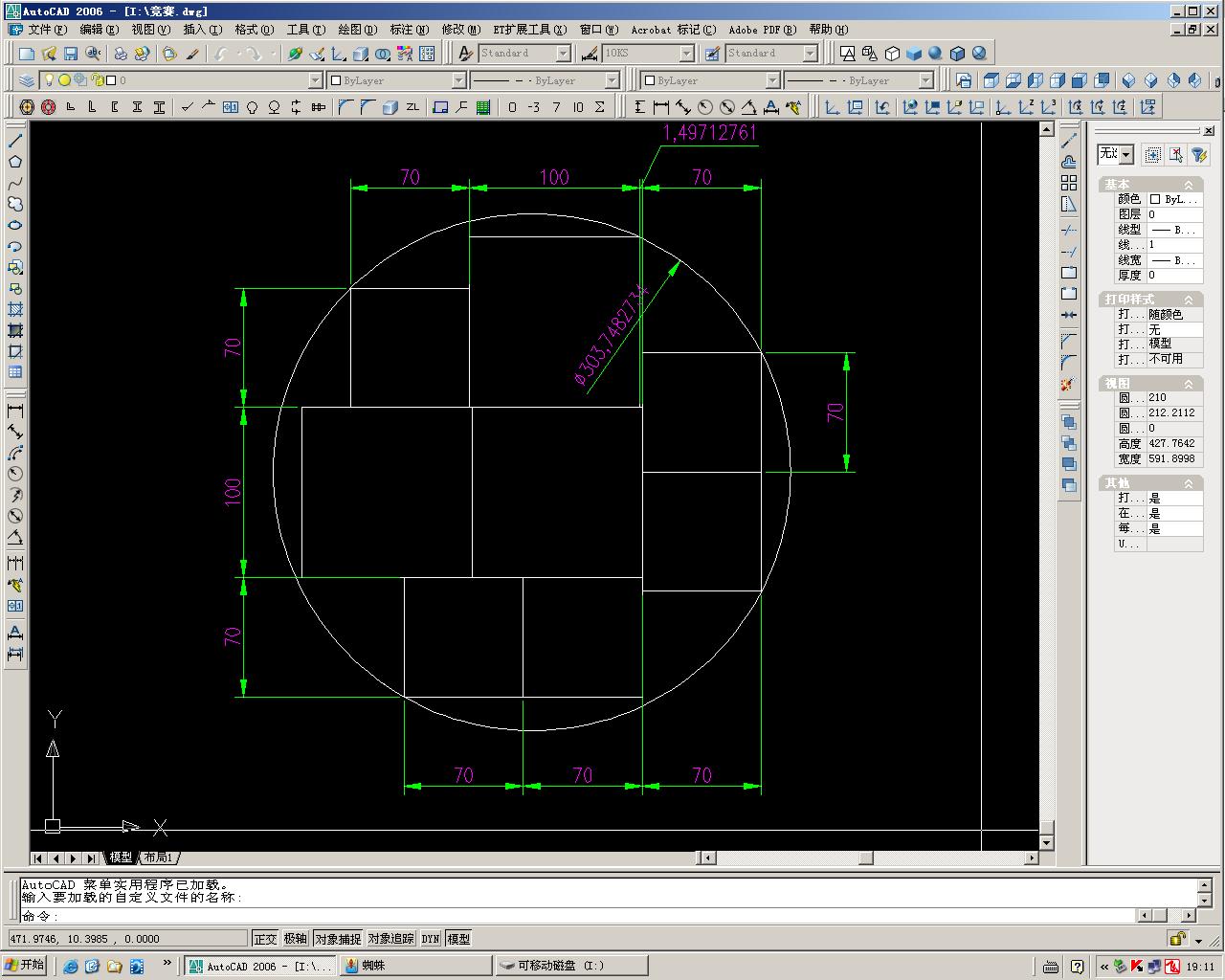
Task: Click the Text Style 'A' icon
Action: (466, 54)
